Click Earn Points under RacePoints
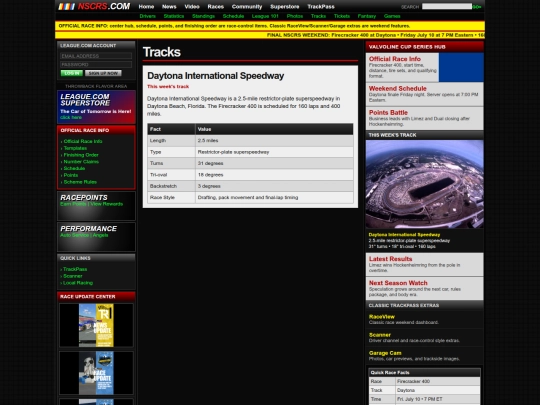This screenshot has height=405, width=540. click(73, 204)
